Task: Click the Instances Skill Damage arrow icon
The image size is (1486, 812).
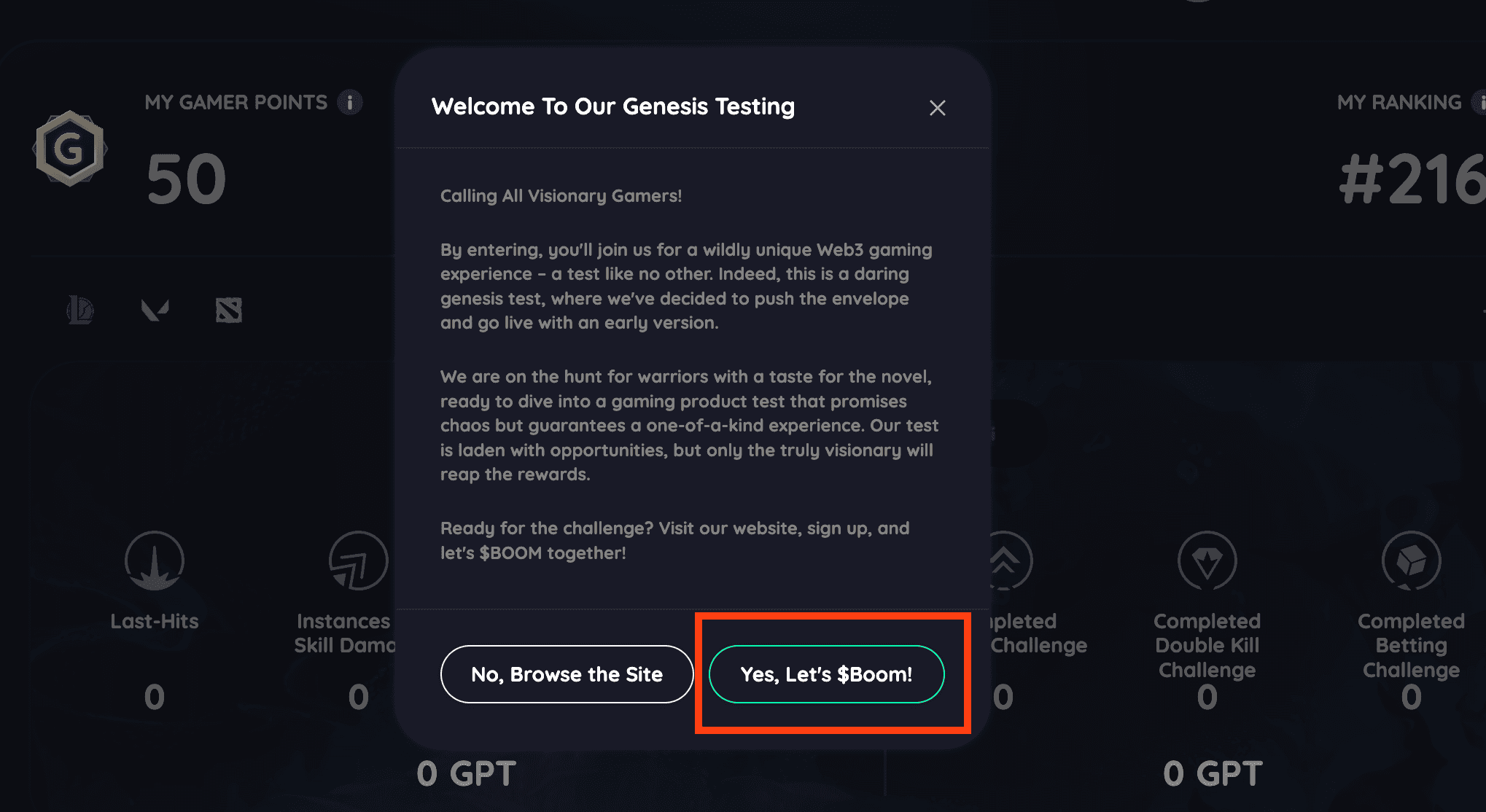Action: click(x=358, y=561)
